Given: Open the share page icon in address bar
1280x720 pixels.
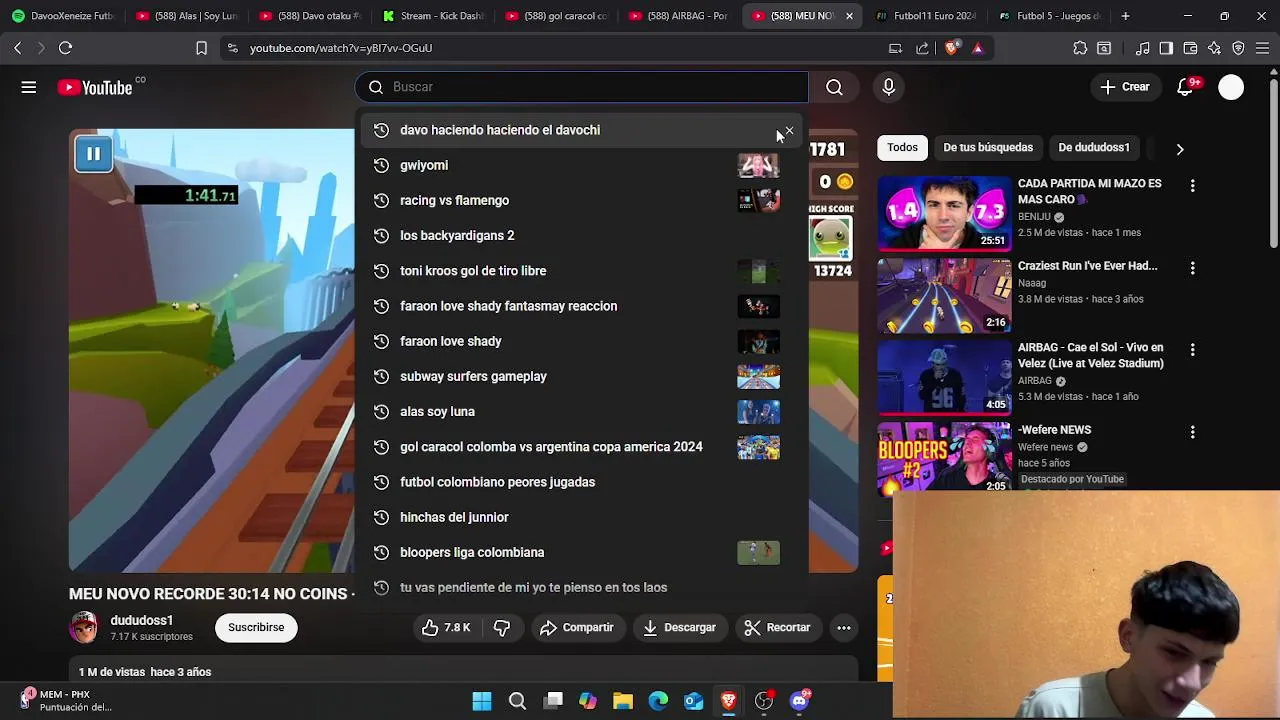Looking at the screenshot, I should [922, 48].
